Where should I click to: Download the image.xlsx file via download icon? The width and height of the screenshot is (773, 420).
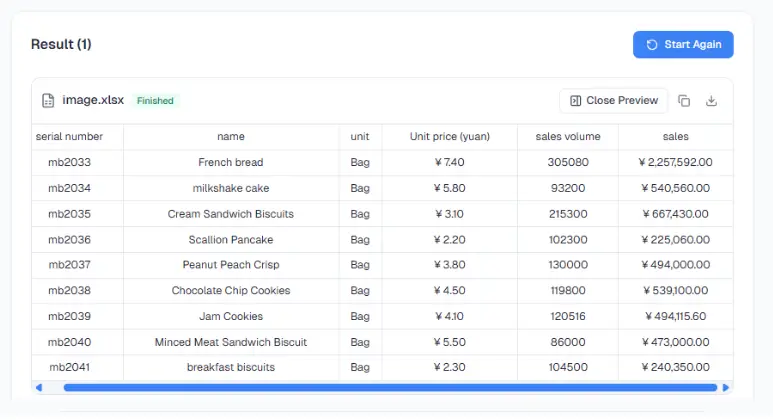click(712, 100)
